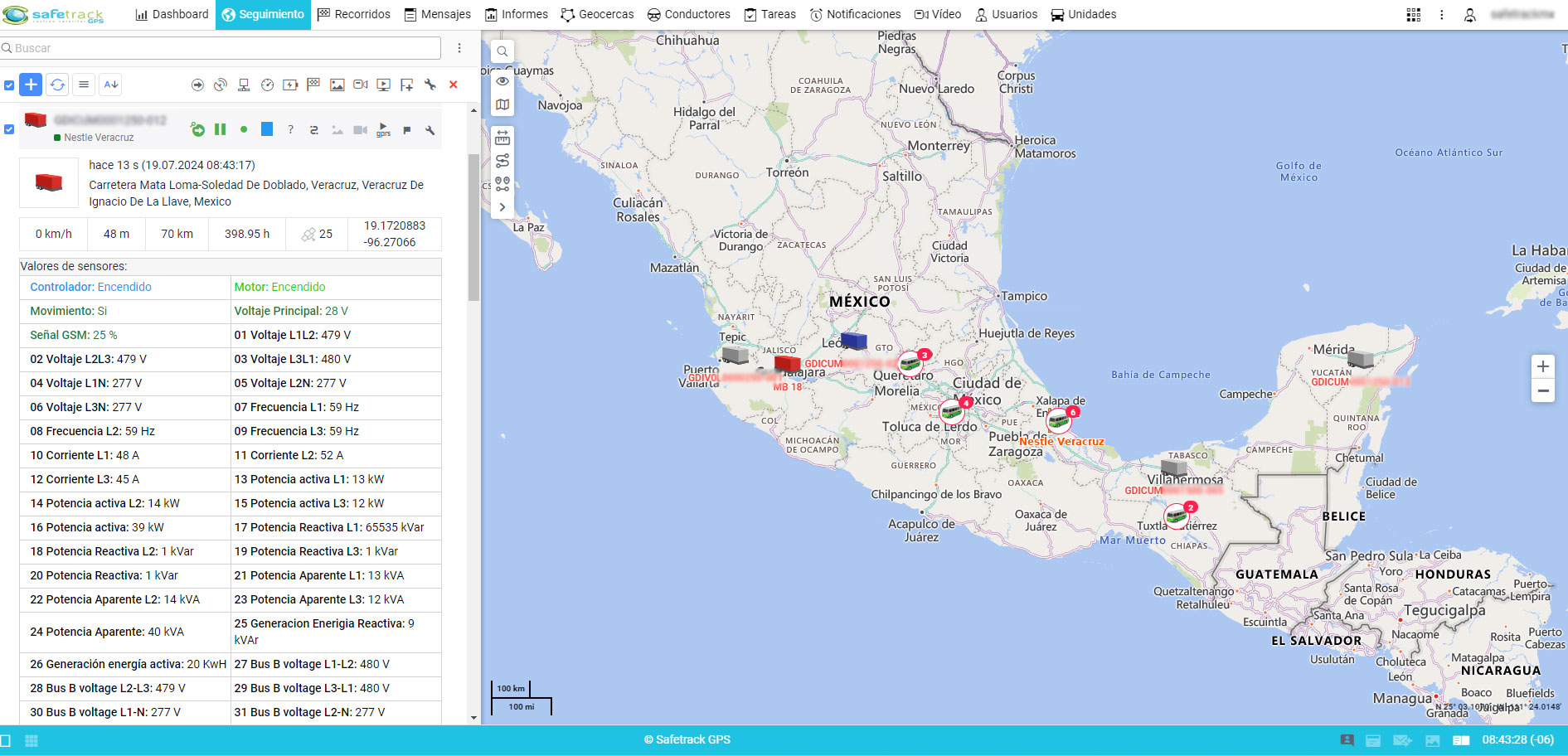The image size is (1568, 756).
Task: Open the unit properties wrench icon
Action: click(x=430, y=129)
